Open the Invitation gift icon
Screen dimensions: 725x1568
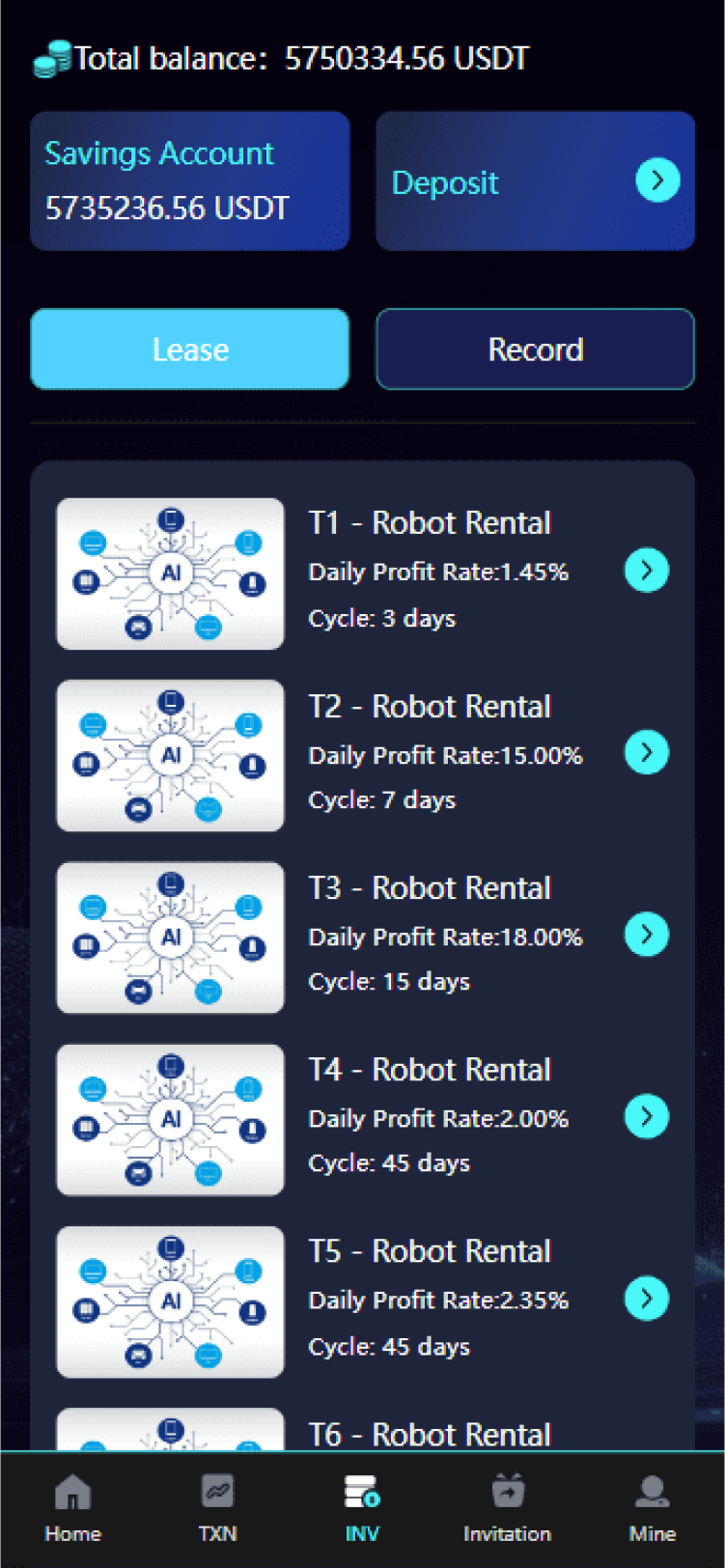click(x=508, y=1492)
